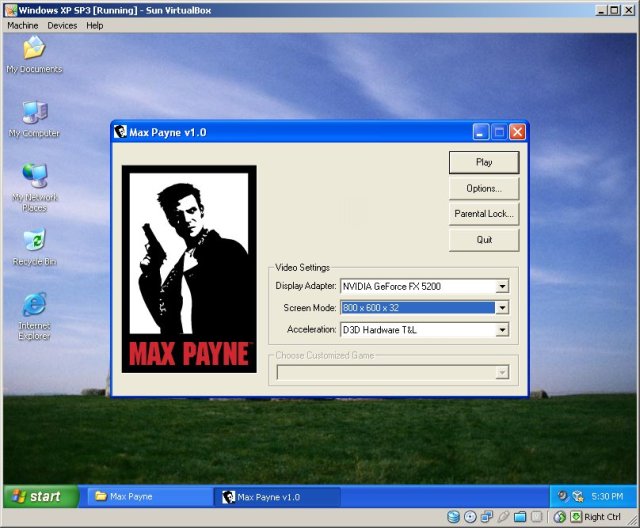This screenshot has height=528, width=640.
Task: Expand the Screen Mode dropdown
Action: tap(502, 308)
